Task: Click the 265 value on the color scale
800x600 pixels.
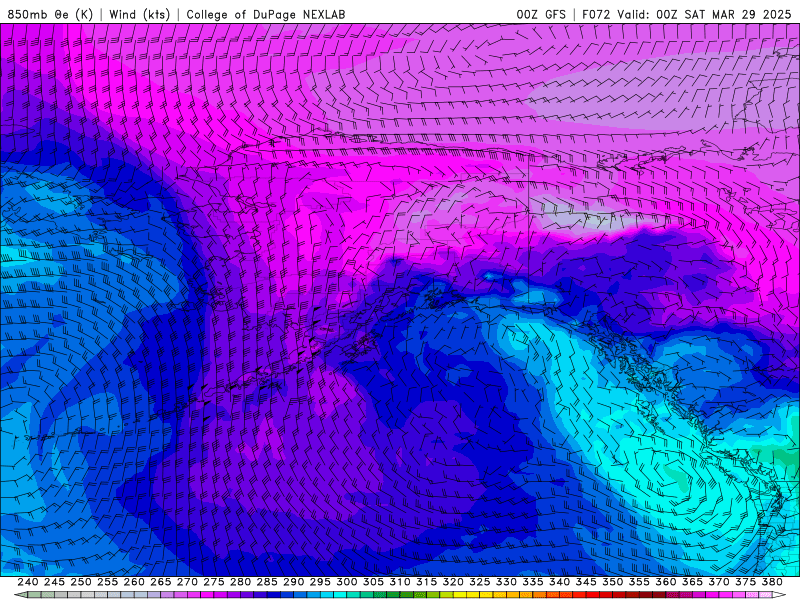Action: click(161, 582)
